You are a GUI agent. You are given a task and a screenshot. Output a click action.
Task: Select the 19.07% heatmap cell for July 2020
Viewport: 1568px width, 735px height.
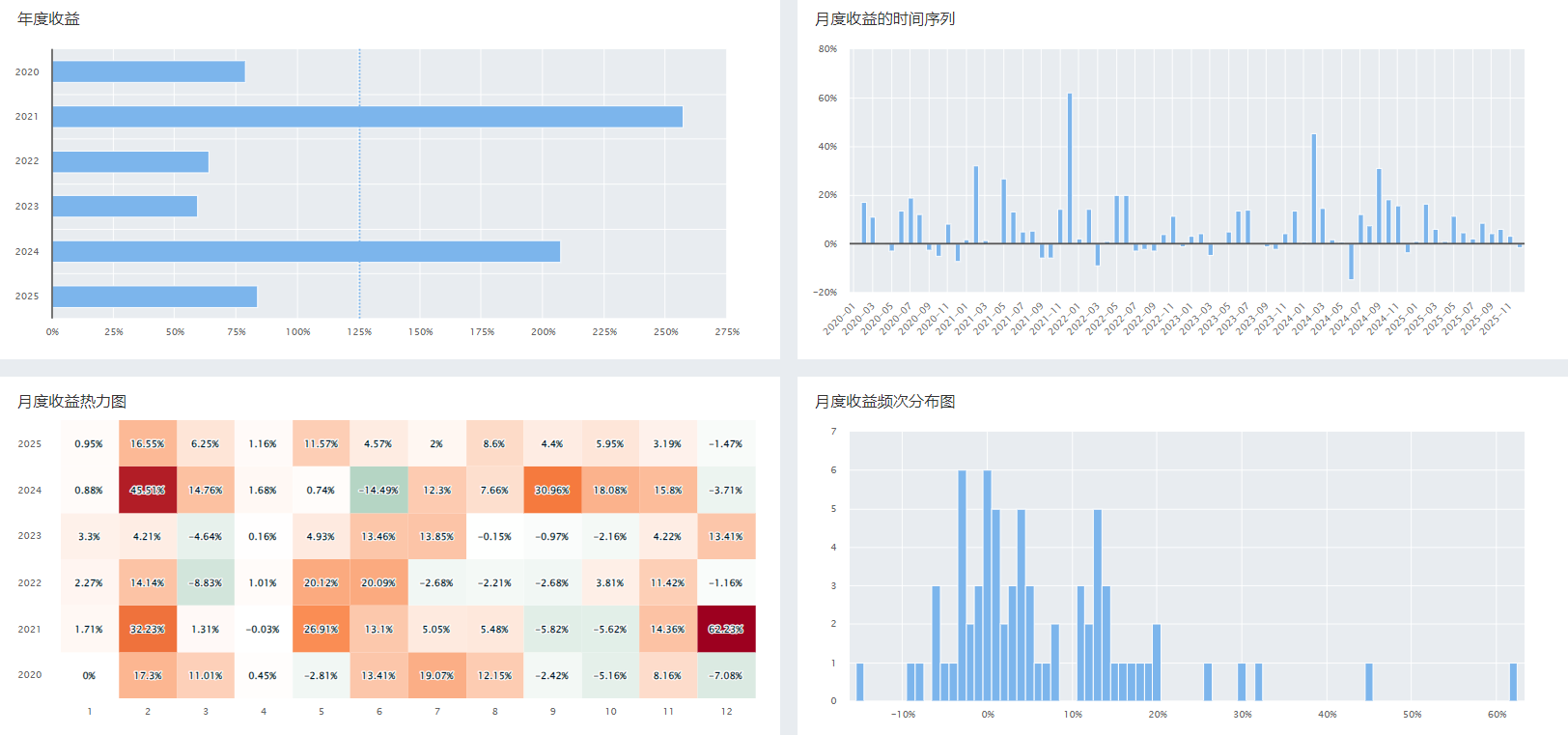pos(436,675)
